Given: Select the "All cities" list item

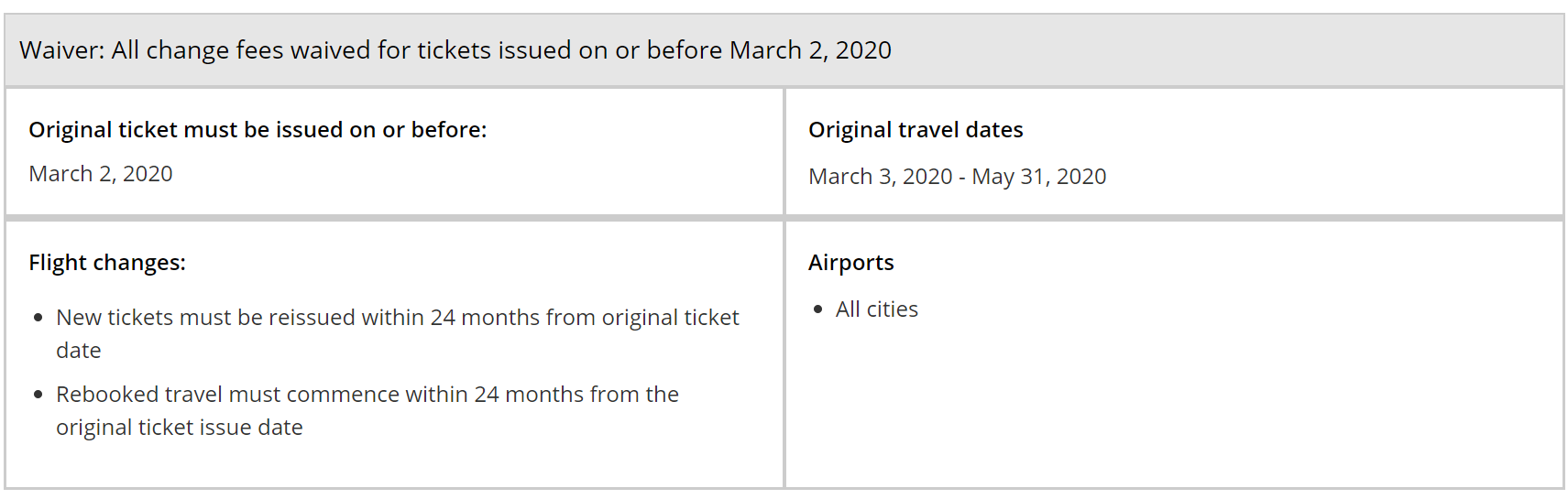Looking at the screenshot, I should 877,309.
